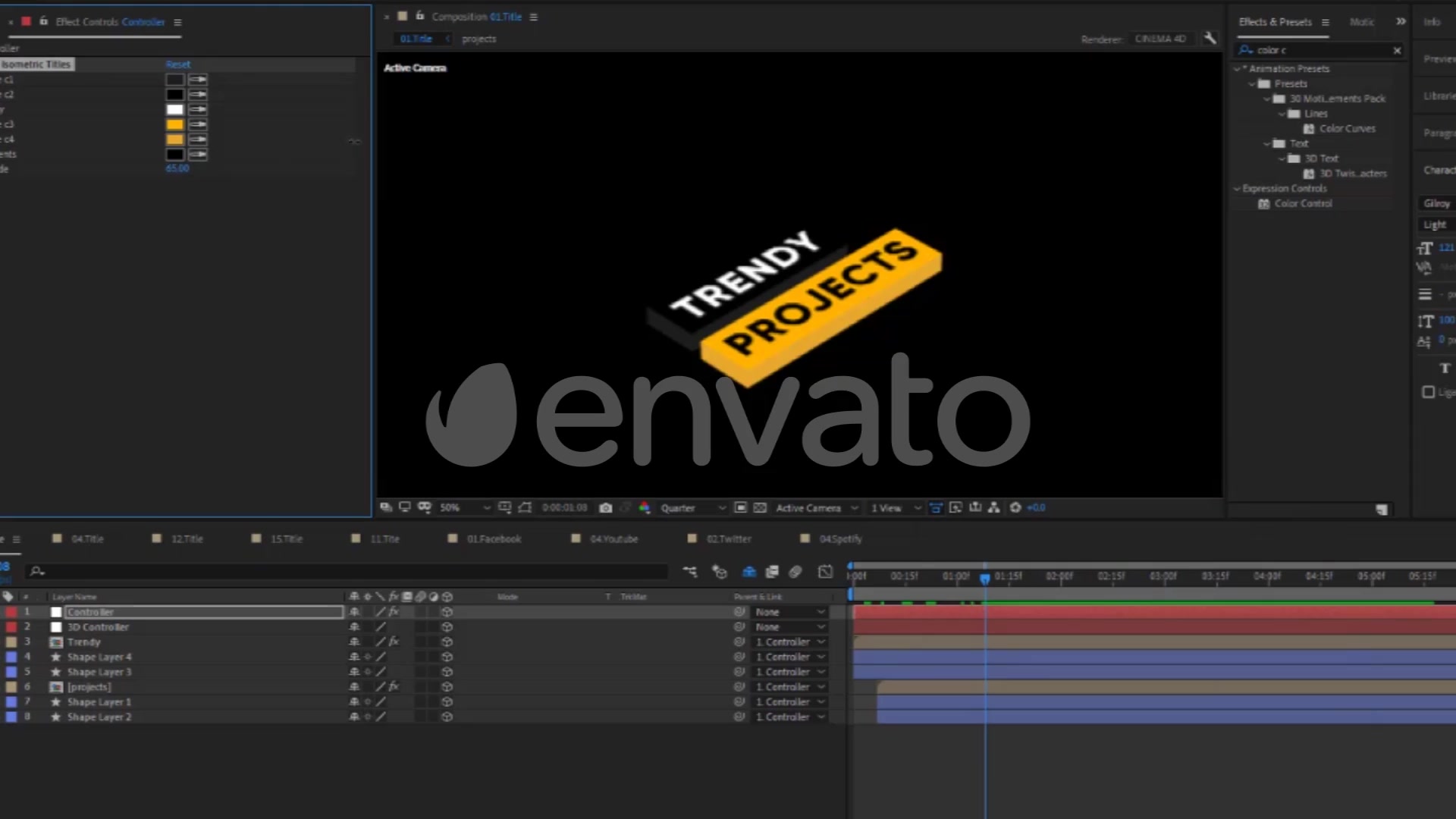Click the renderer wrench options icon
Viewport: 1456px width, 819px height.
click(1210, 38)
